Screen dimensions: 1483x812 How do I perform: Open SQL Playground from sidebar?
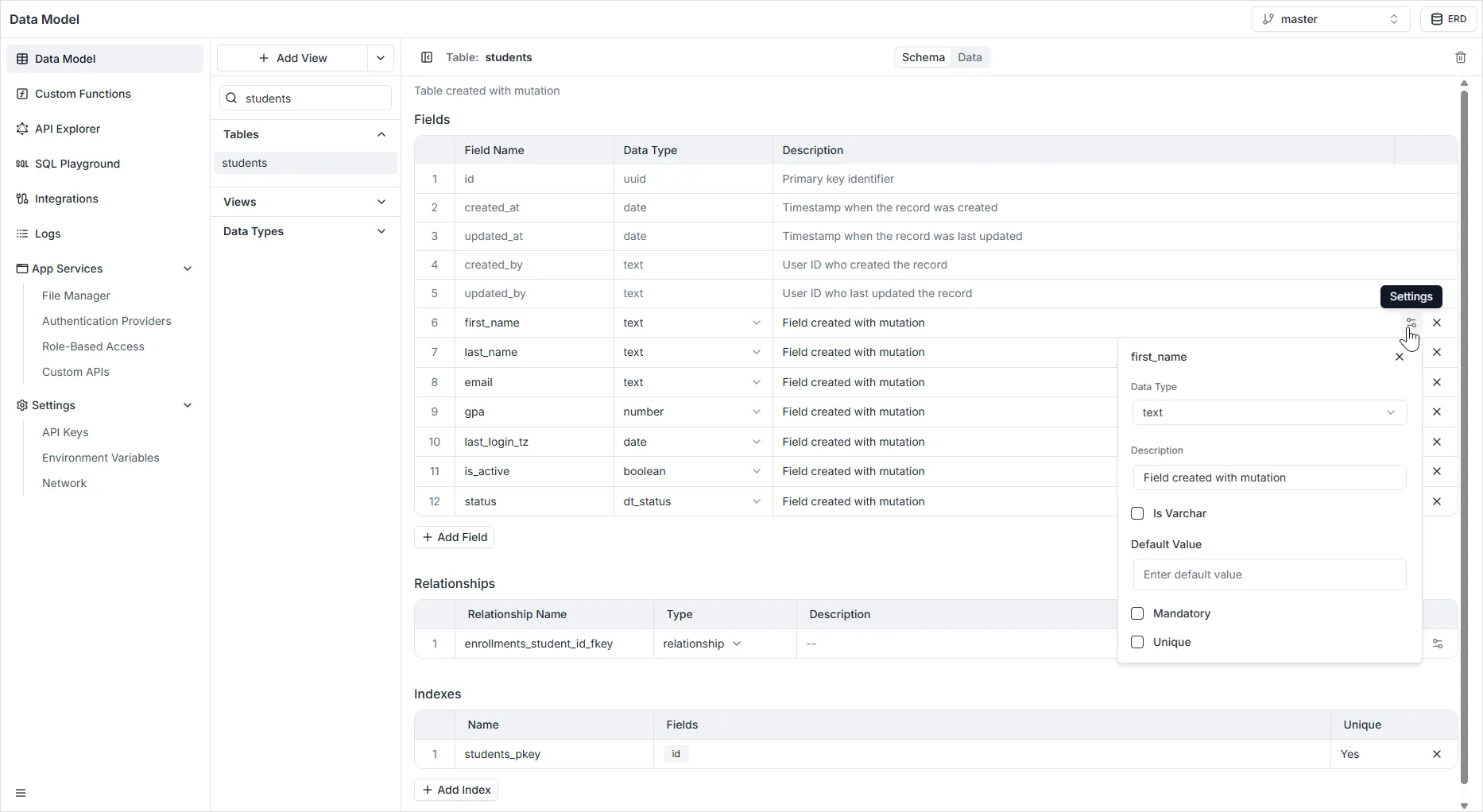click(x=77, y=164)
